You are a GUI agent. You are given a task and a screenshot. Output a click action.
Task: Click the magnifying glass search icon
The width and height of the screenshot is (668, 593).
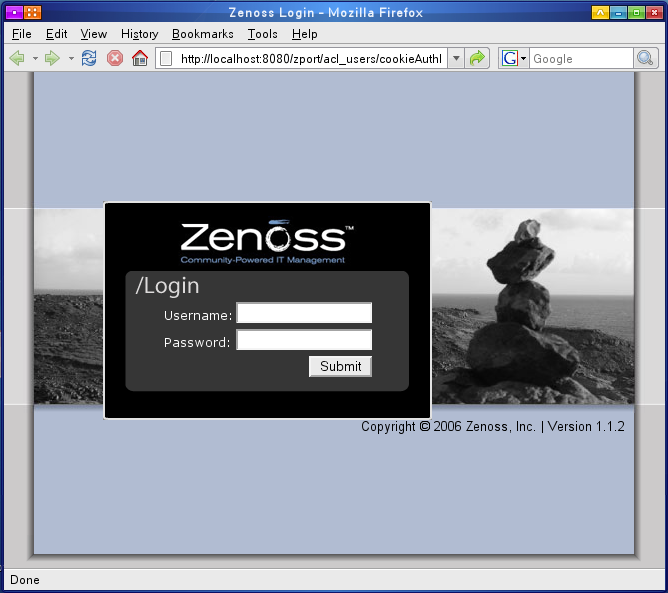pos(645,58)
